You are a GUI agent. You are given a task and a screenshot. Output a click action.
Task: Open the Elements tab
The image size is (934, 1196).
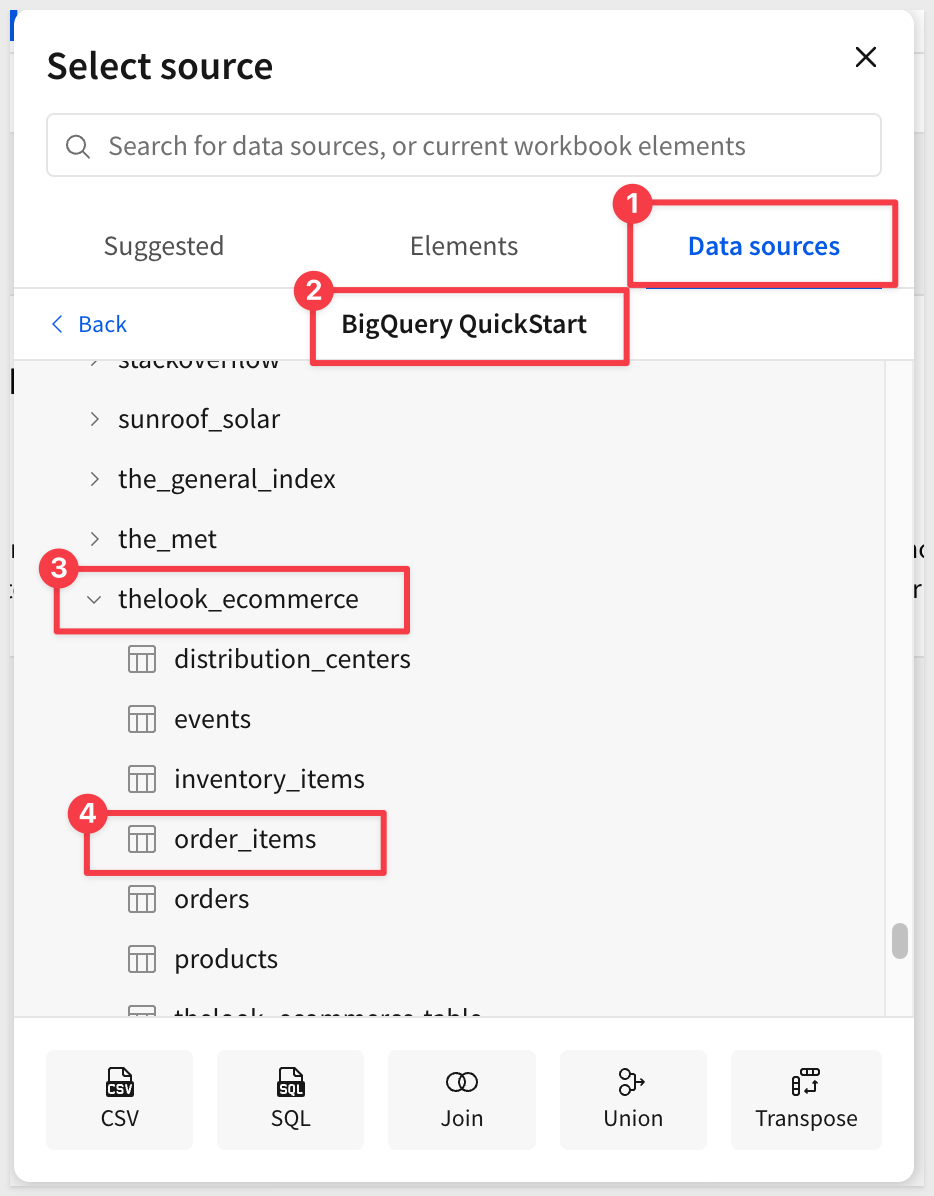[x=464, y=246]
